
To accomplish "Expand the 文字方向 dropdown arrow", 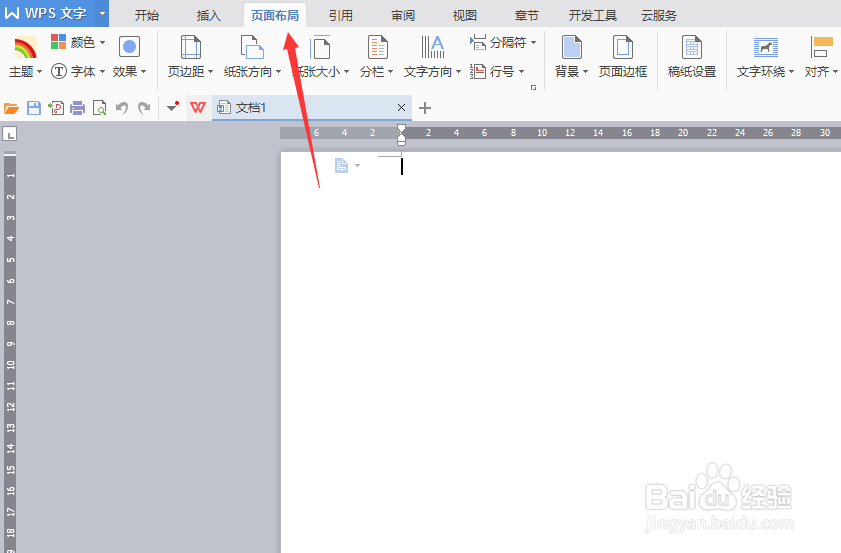I will pos(458,71).
